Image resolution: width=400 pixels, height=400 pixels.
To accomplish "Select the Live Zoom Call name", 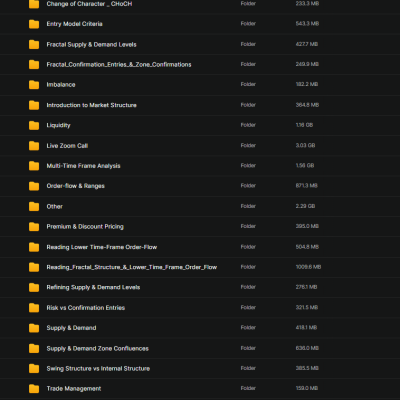I will click(x=67, y=146).
